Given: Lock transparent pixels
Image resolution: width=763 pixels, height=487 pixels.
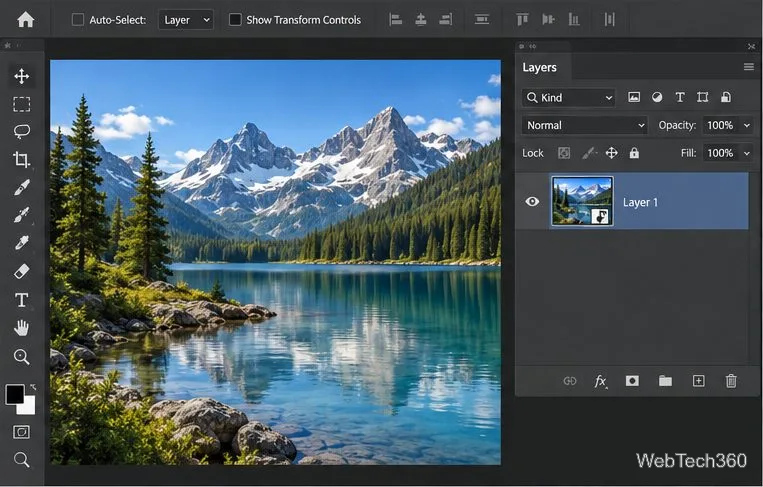Looking at the screenshot, I should (564, 153).
